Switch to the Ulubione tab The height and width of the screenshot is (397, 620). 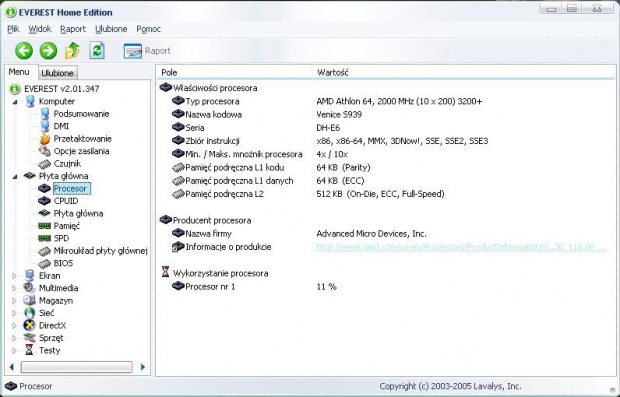(57, 73)
